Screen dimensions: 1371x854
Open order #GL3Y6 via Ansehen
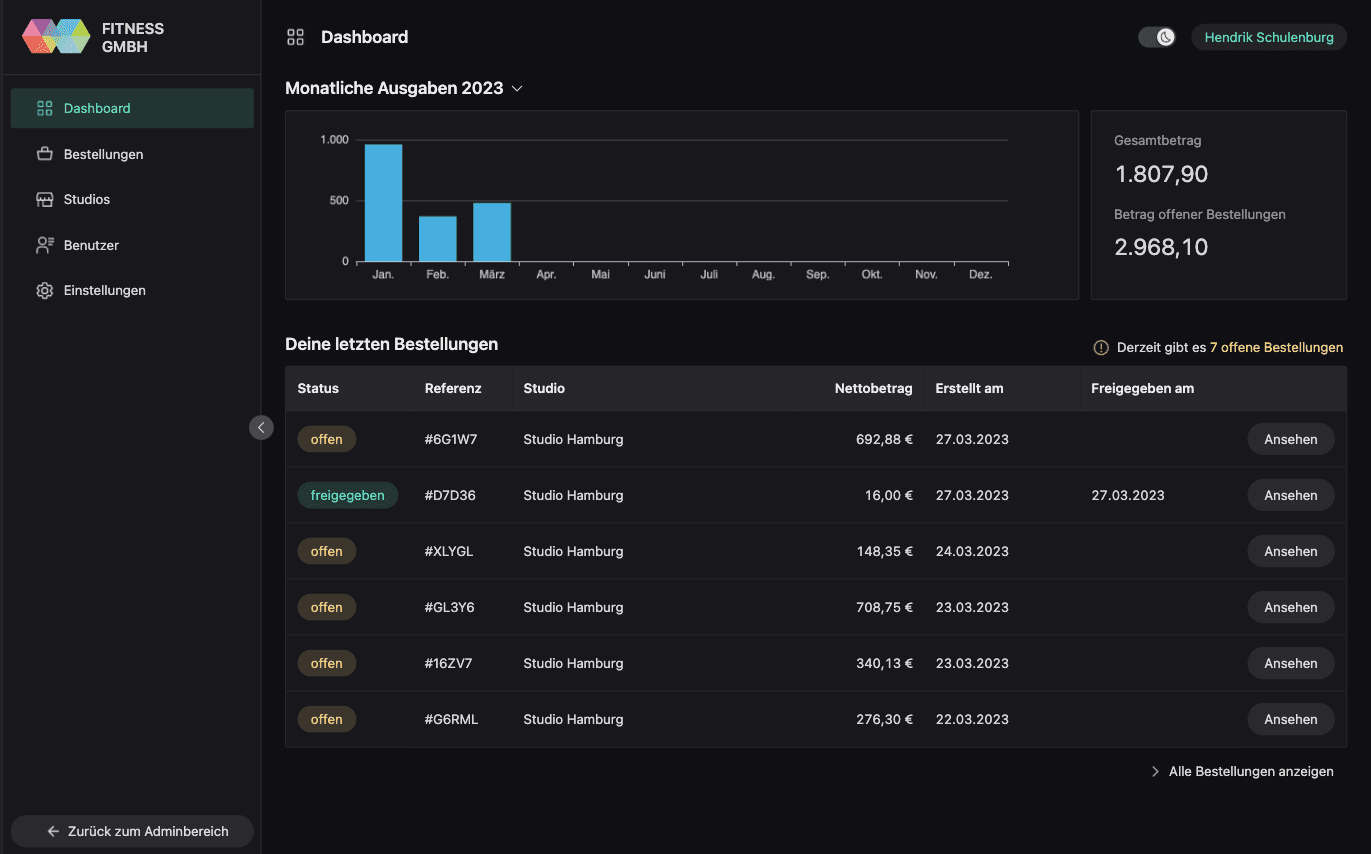click(1291, 607)
